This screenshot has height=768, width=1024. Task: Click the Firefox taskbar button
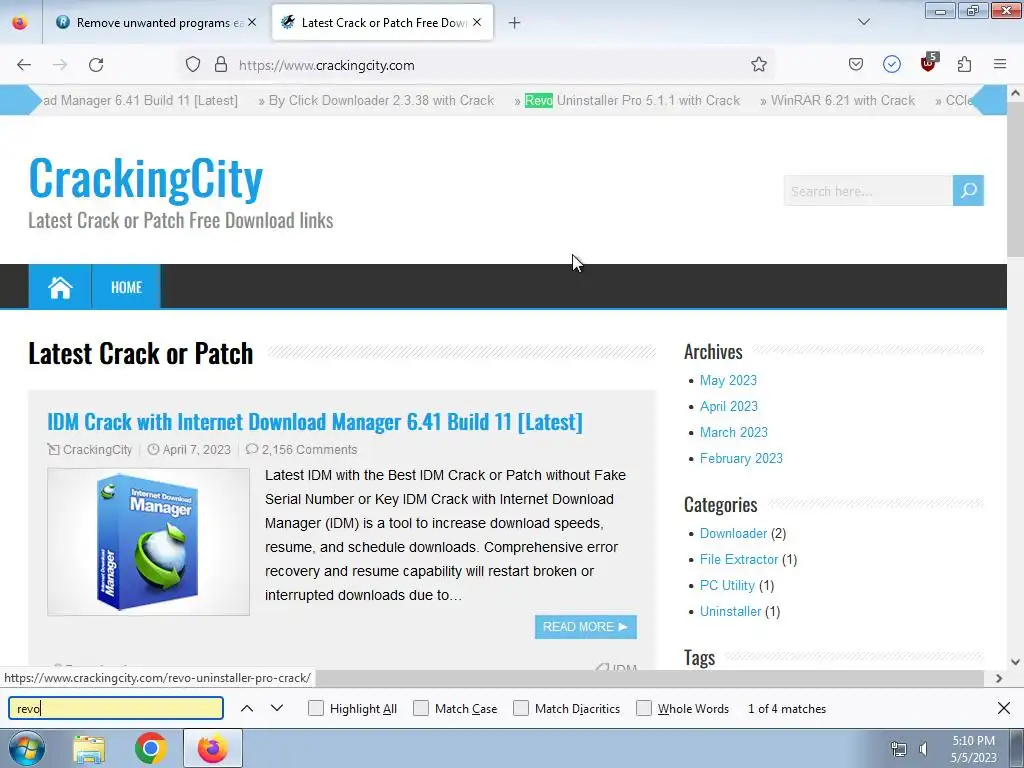coord(213,749)
